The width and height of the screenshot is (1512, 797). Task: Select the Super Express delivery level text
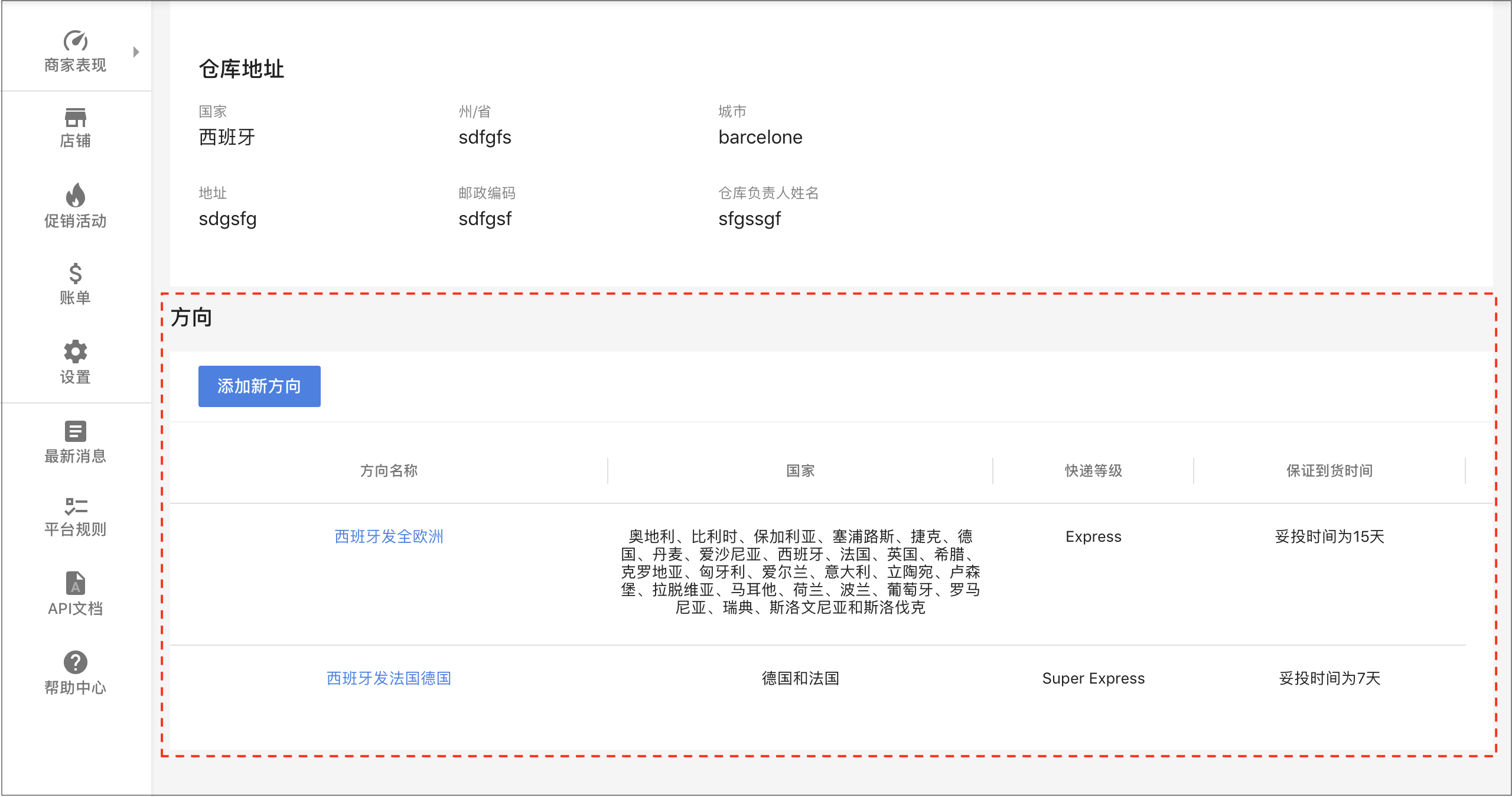[1093, 678]
